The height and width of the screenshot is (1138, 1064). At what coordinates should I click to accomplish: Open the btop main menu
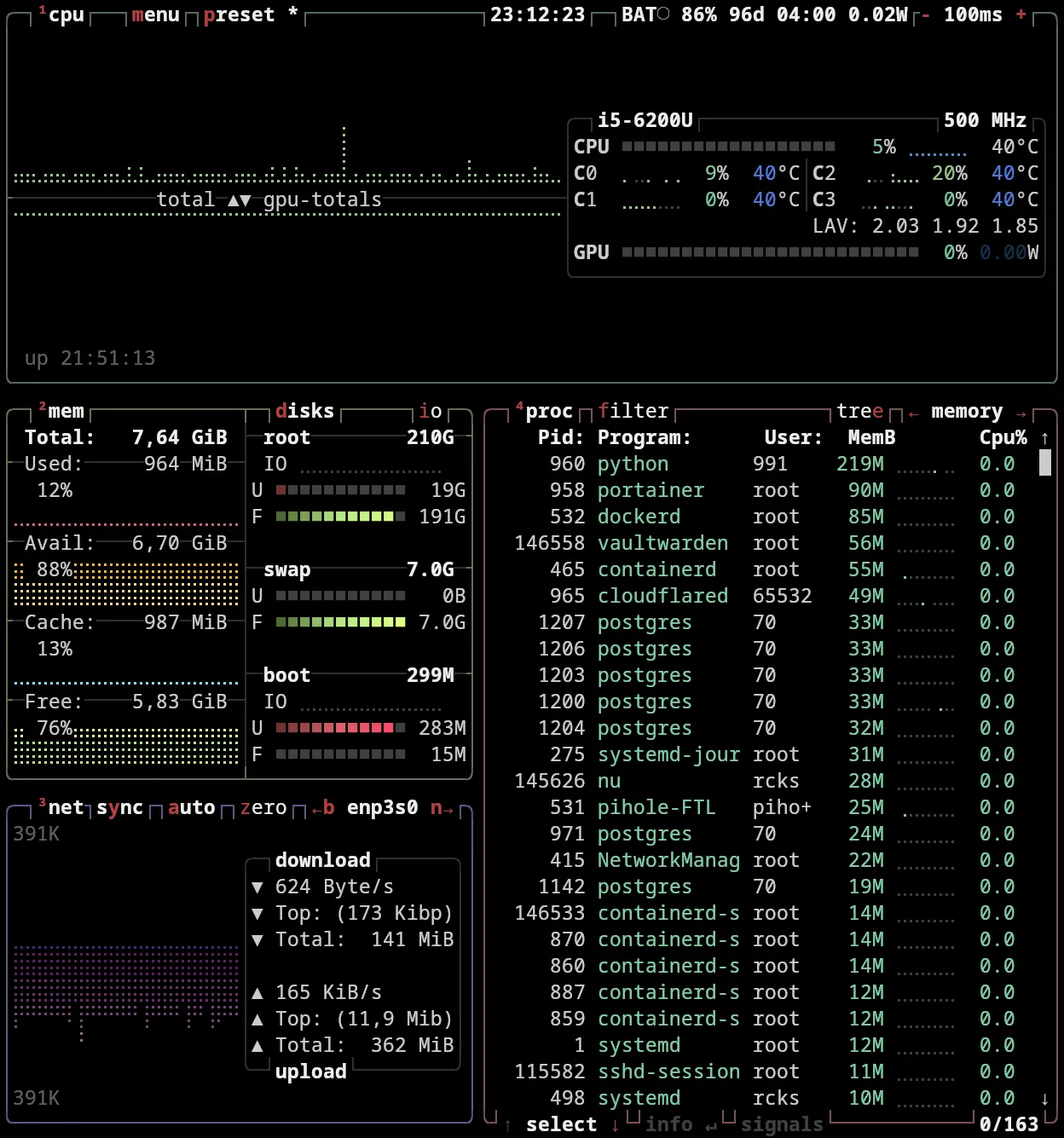click(x=155, y=14)
